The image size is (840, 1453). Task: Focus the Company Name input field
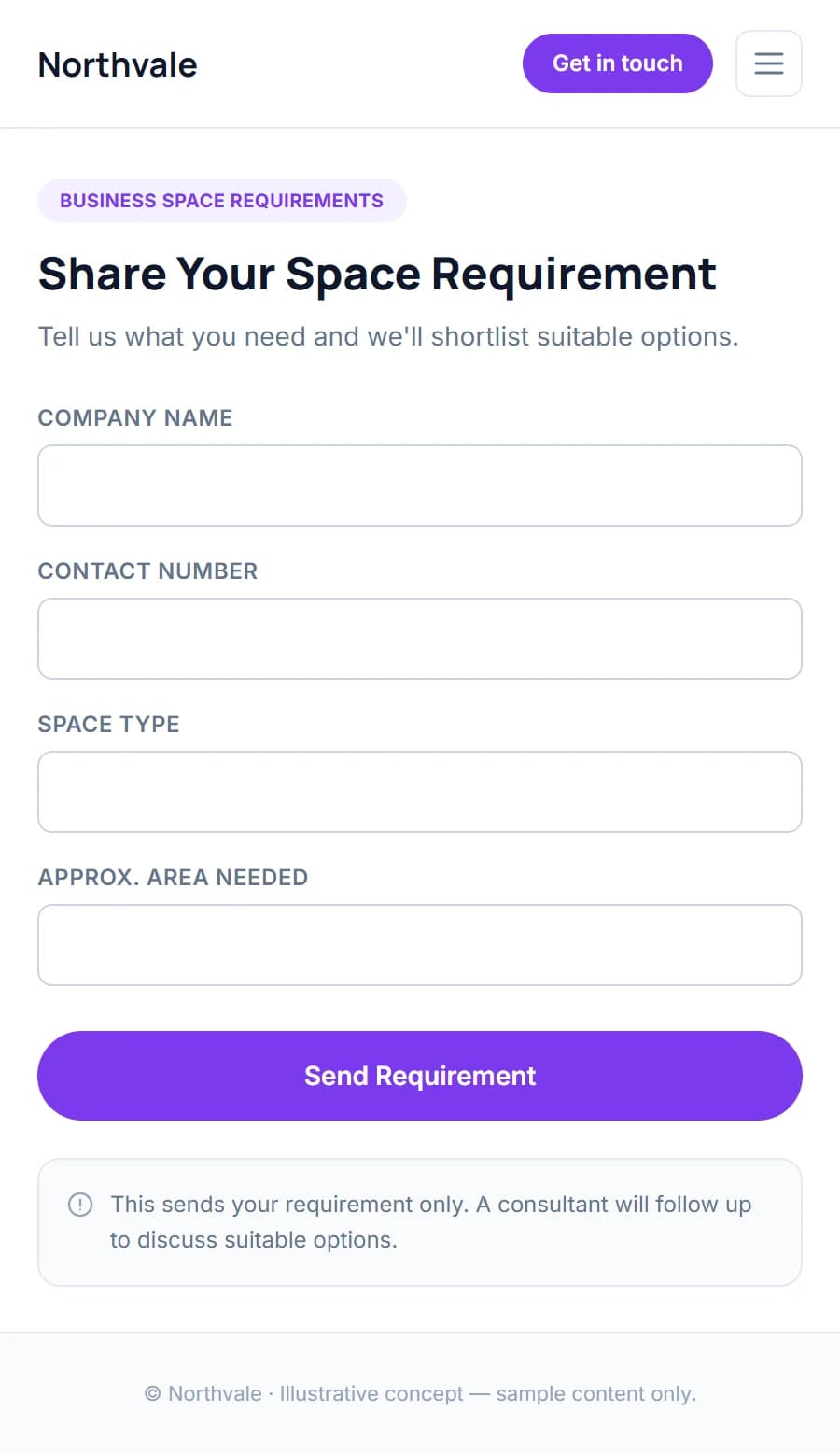pos(420,486)
